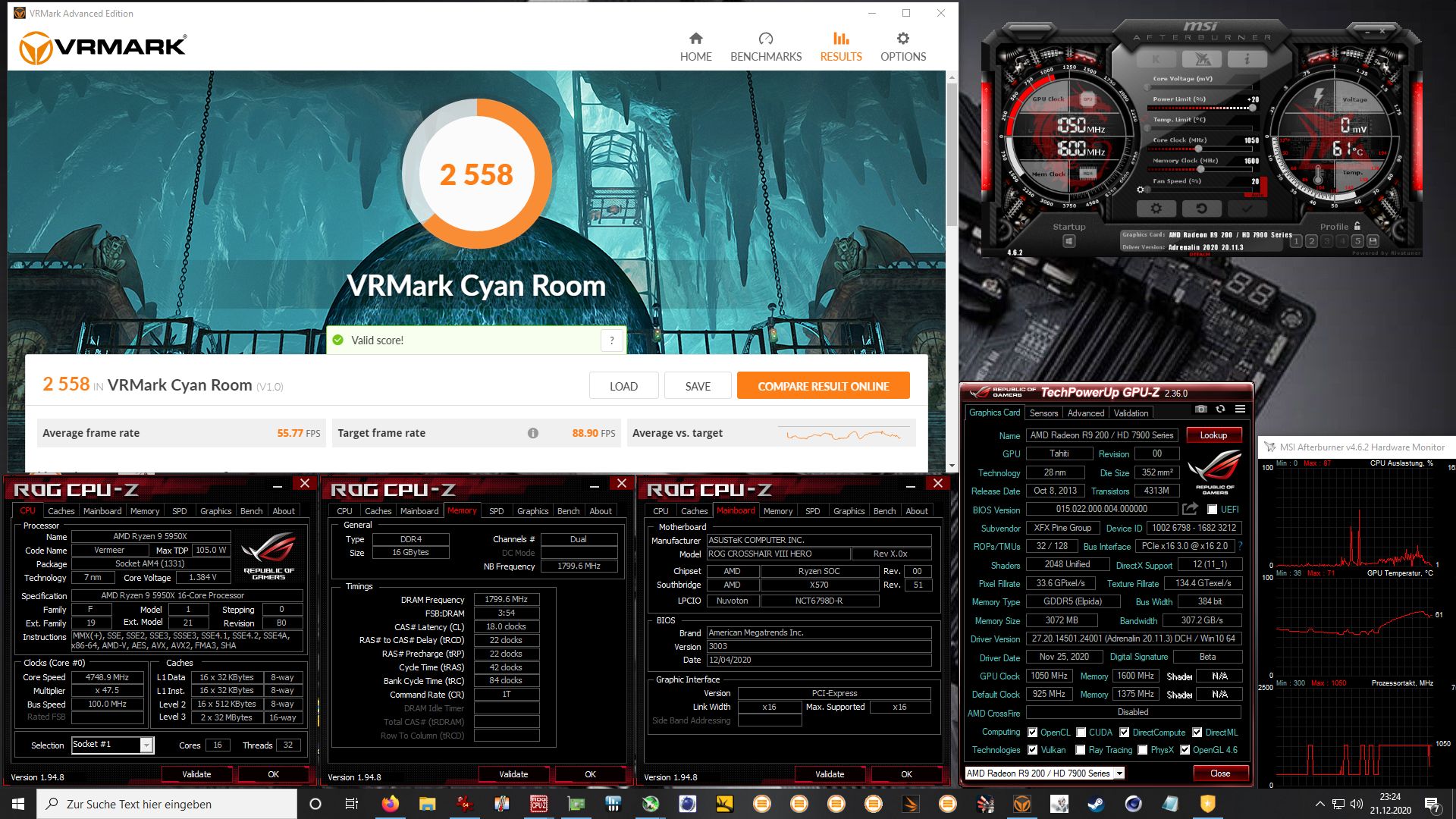Toggle the DirectML checkbox

(x=1197, y=733)
